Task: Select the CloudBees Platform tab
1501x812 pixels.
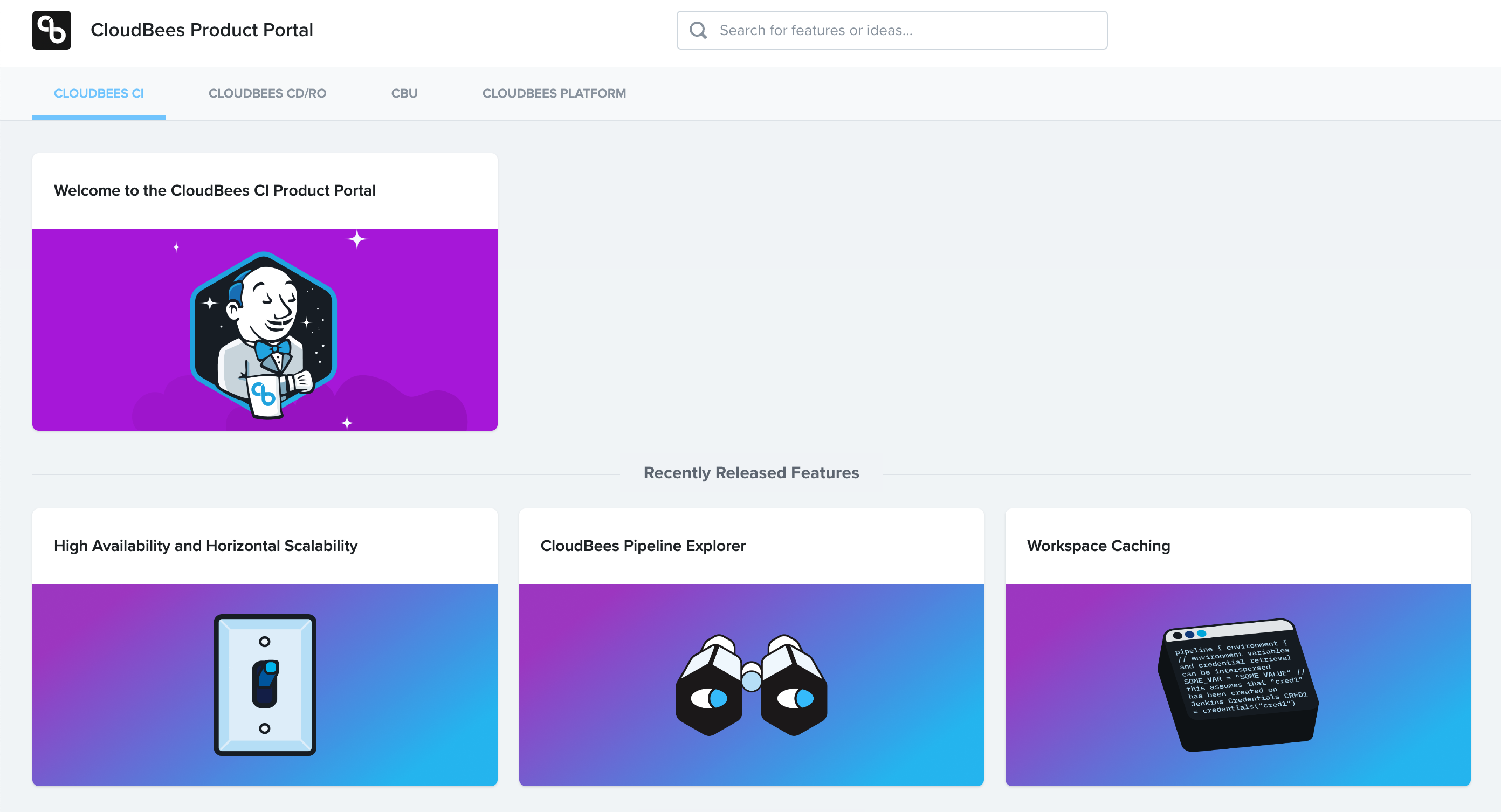Action: (x=554, y=93)
